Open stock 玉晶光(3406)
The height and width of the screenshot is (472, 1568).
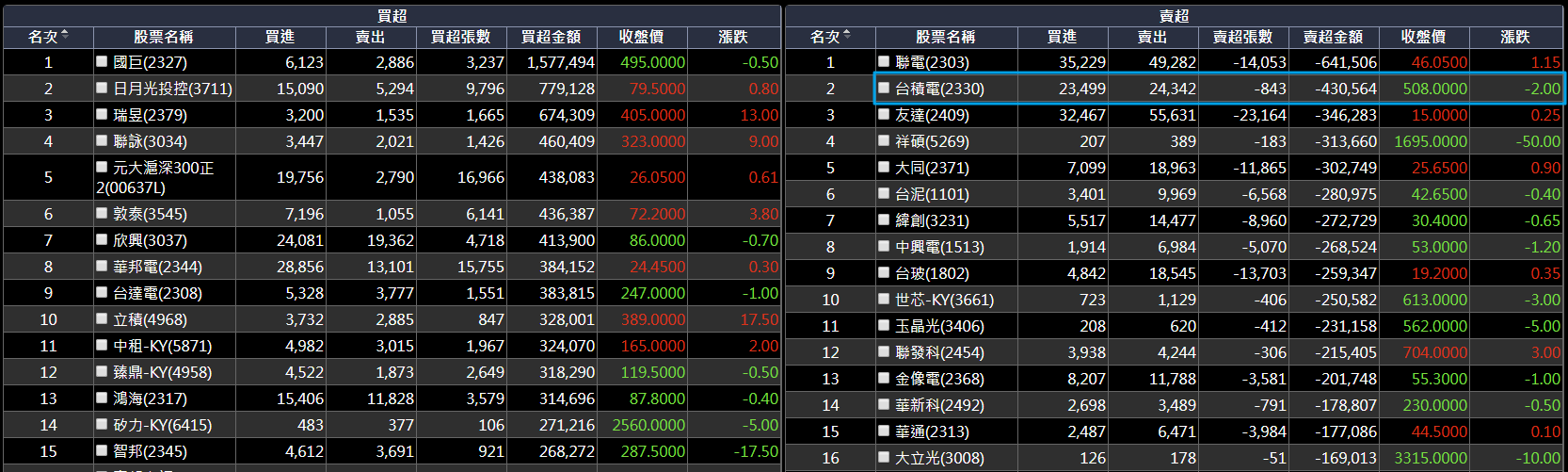(x=939, y=326)
